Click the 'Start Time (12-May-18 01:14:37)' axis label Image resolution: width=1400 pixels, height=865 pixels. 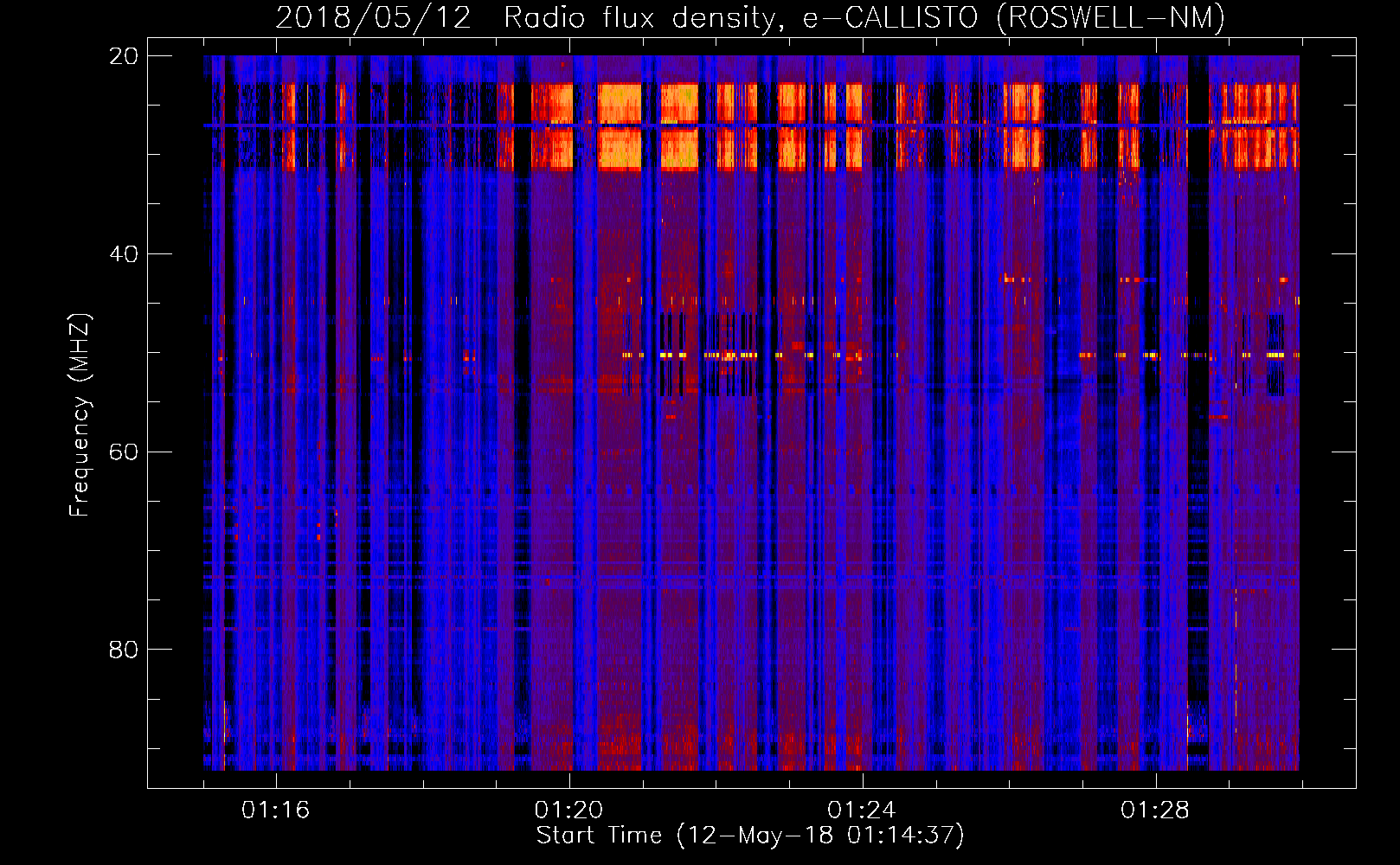pos(750,836)
